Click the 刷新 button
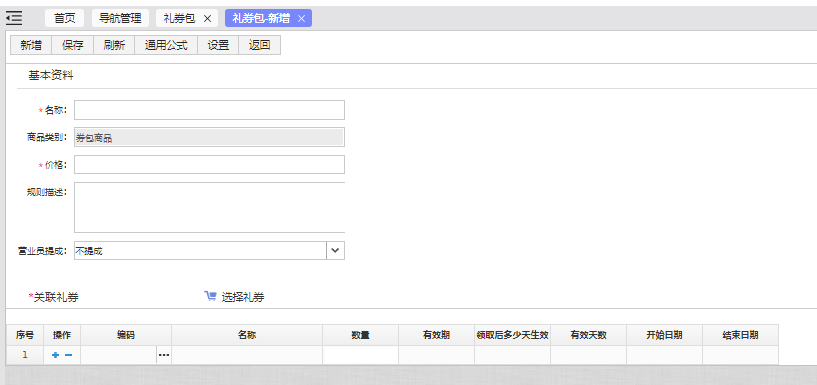The height and width of the screenshot is (385, 817). tap(114, 45)
